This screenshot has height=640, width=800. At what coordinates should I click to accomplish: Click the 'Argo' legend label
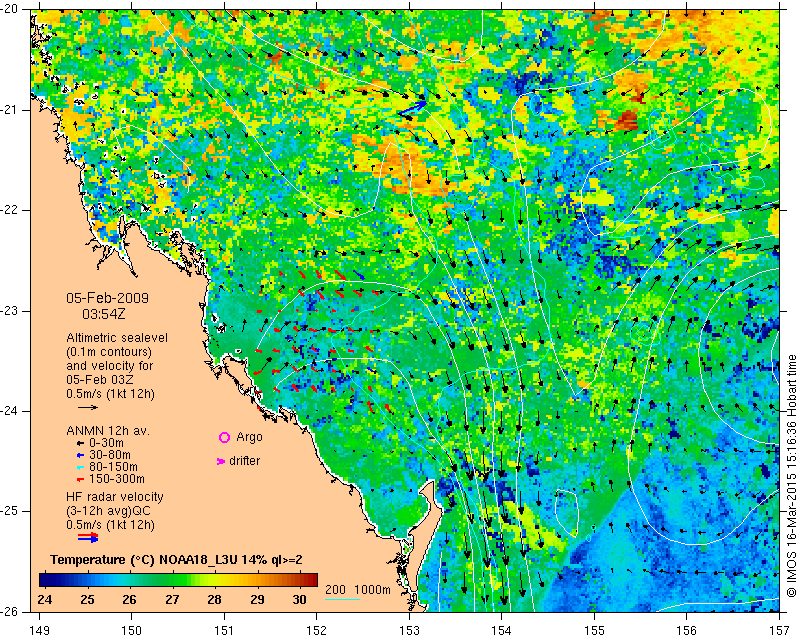pos(249,437)
